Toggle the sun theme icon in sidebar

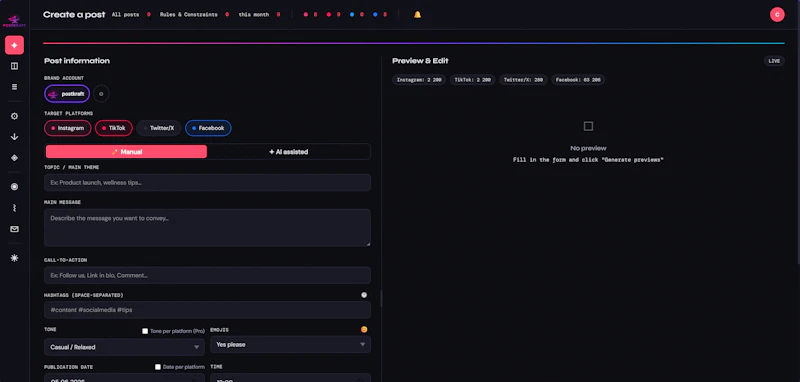click(14, 258)
